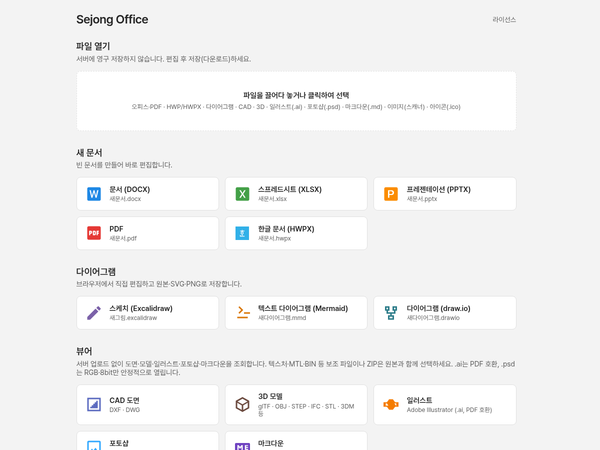Open the 포토샵 viewer card
The image size is (600, 450).
tap(148, 441)
